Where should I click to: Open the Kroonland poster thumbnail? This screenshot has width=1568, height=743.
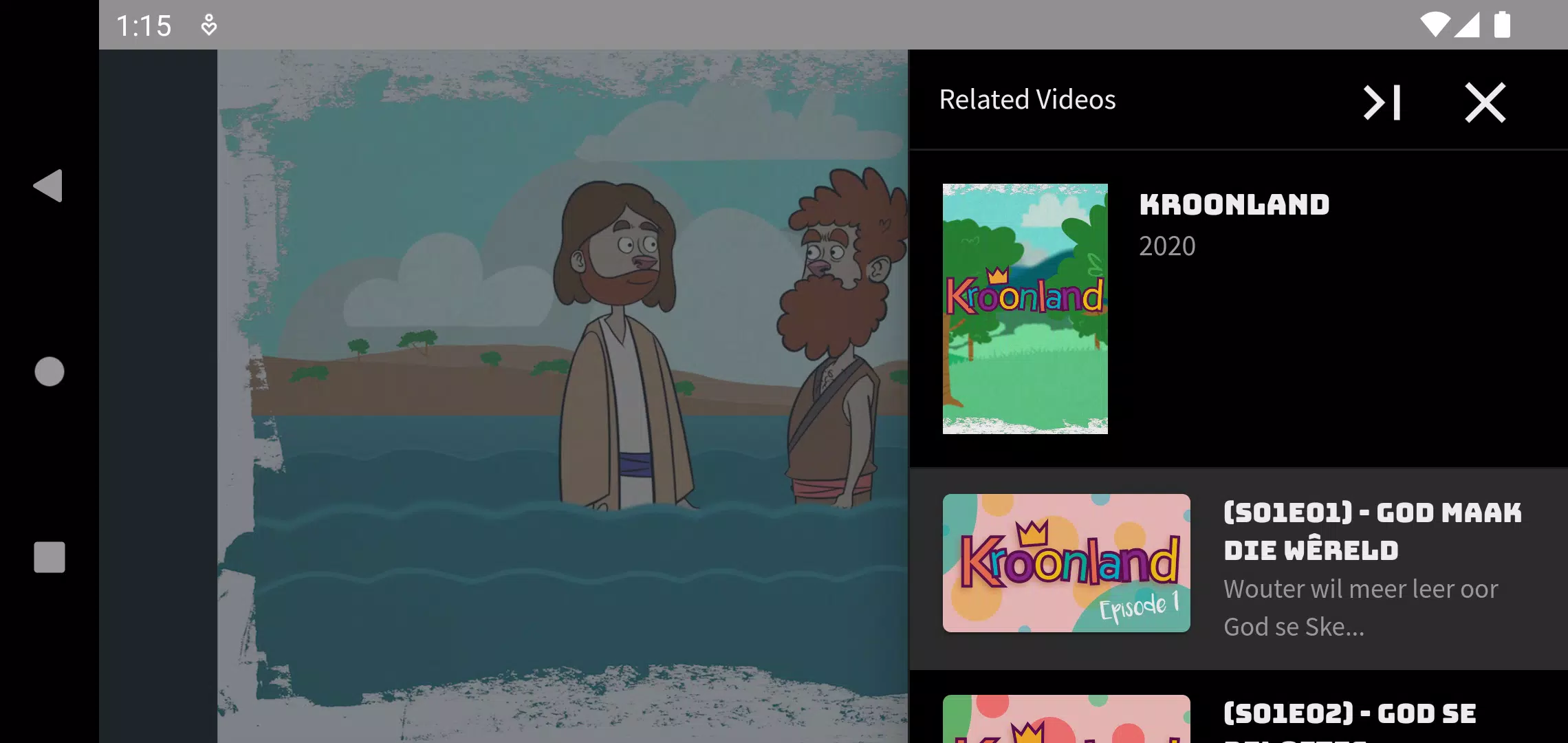(x=1025, y=309)
